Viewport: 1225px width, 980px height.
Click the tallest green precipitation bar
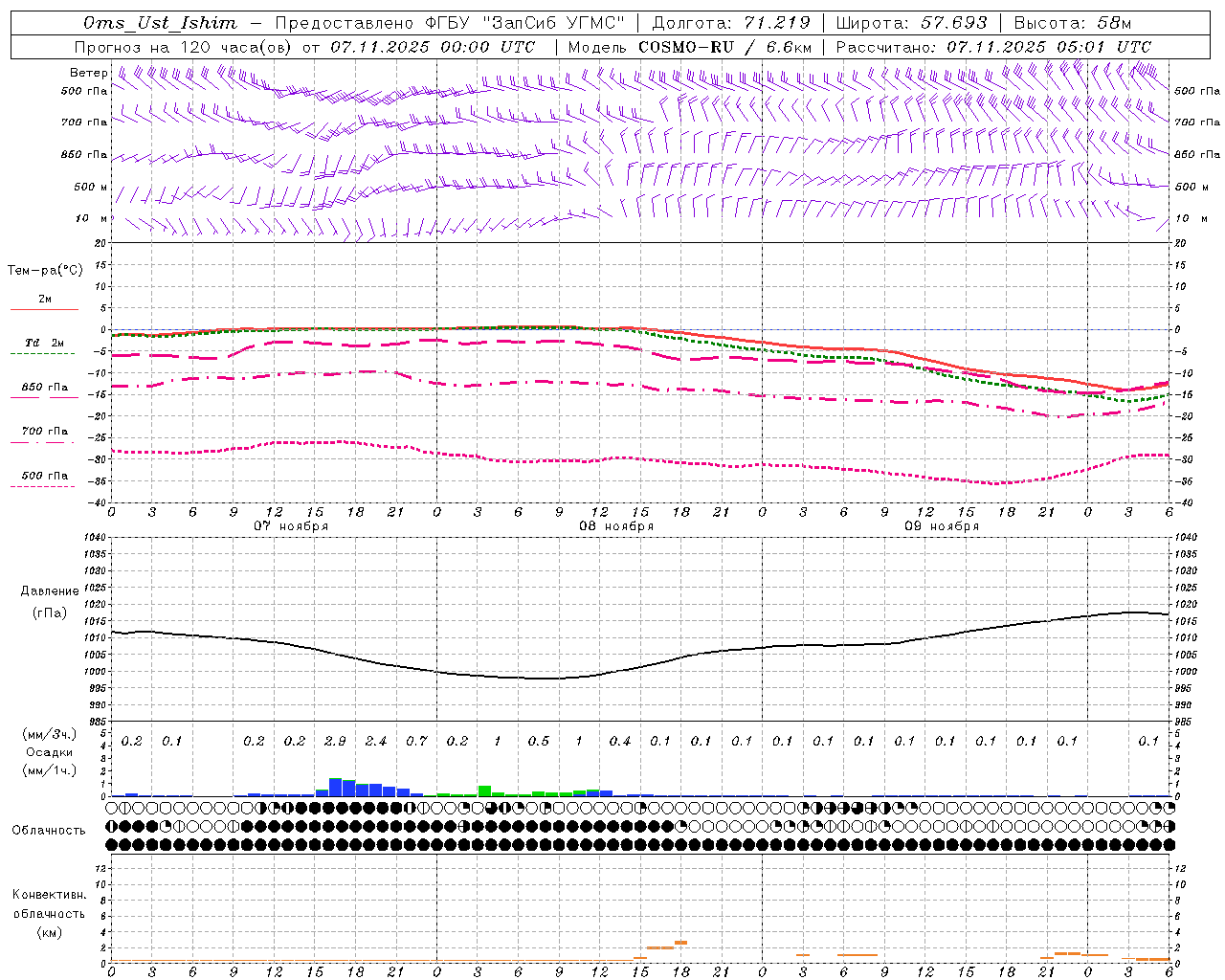pos(484,791)
